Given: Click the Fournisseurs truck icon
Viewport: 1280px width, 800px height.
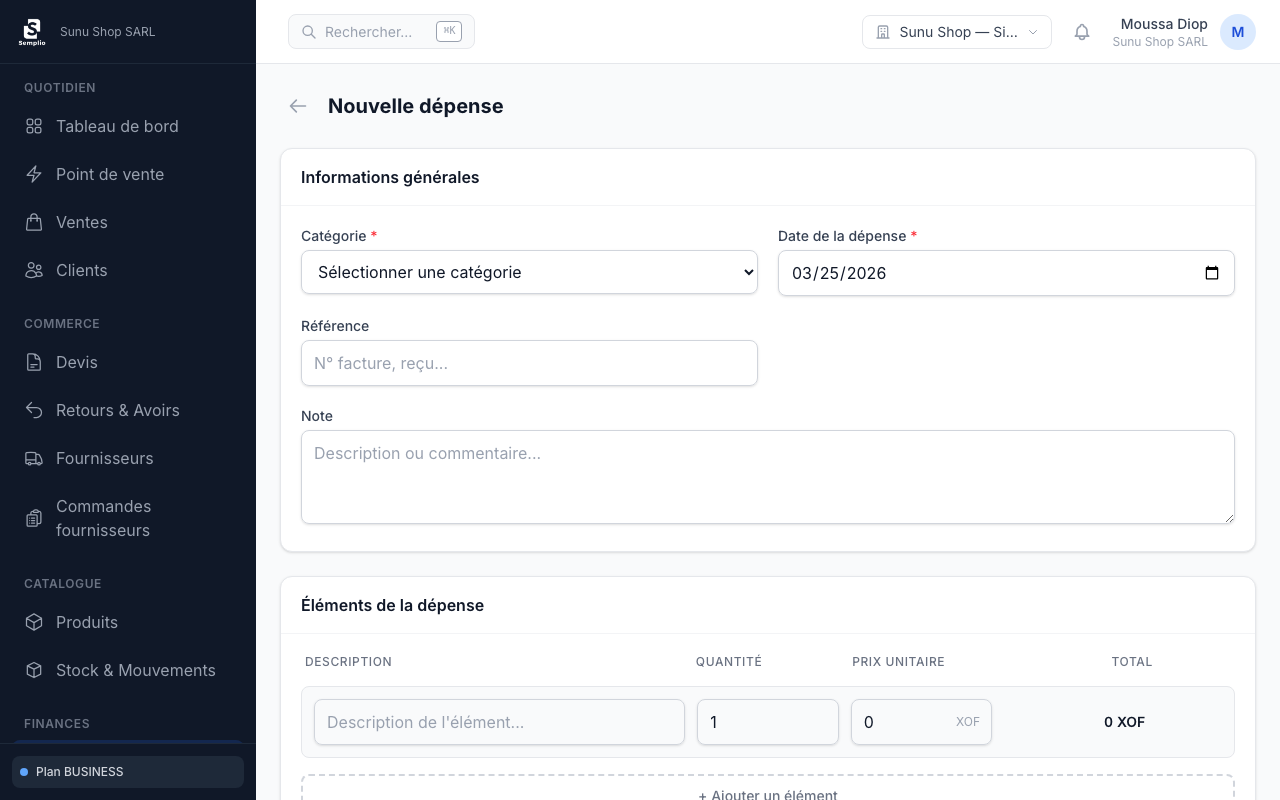Looking at the screenshot, I should (x=34, y=458).
